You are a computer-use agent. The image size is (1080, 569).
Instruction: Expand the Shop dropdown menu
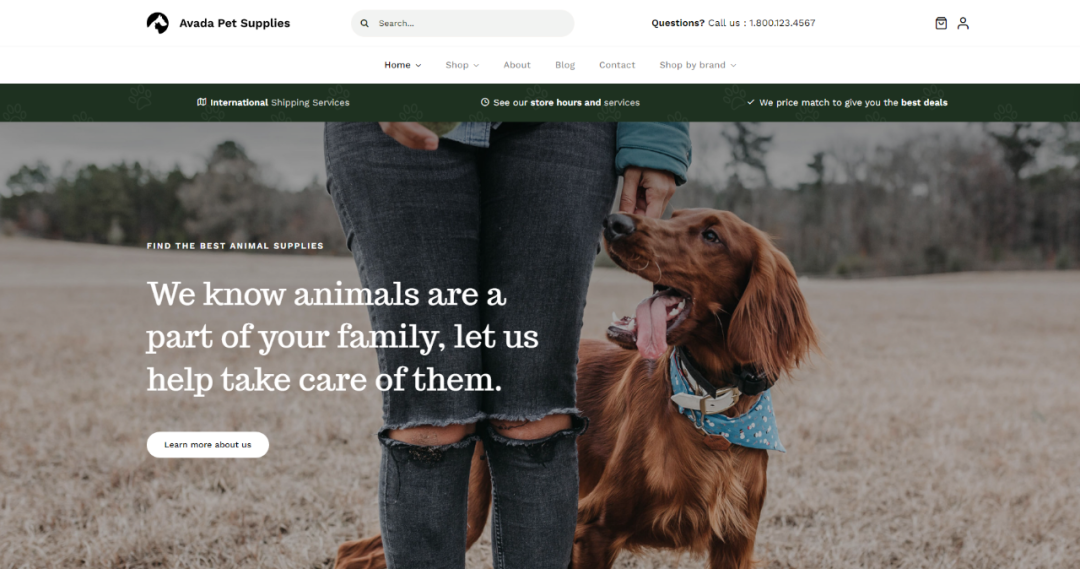pos(462,65)
